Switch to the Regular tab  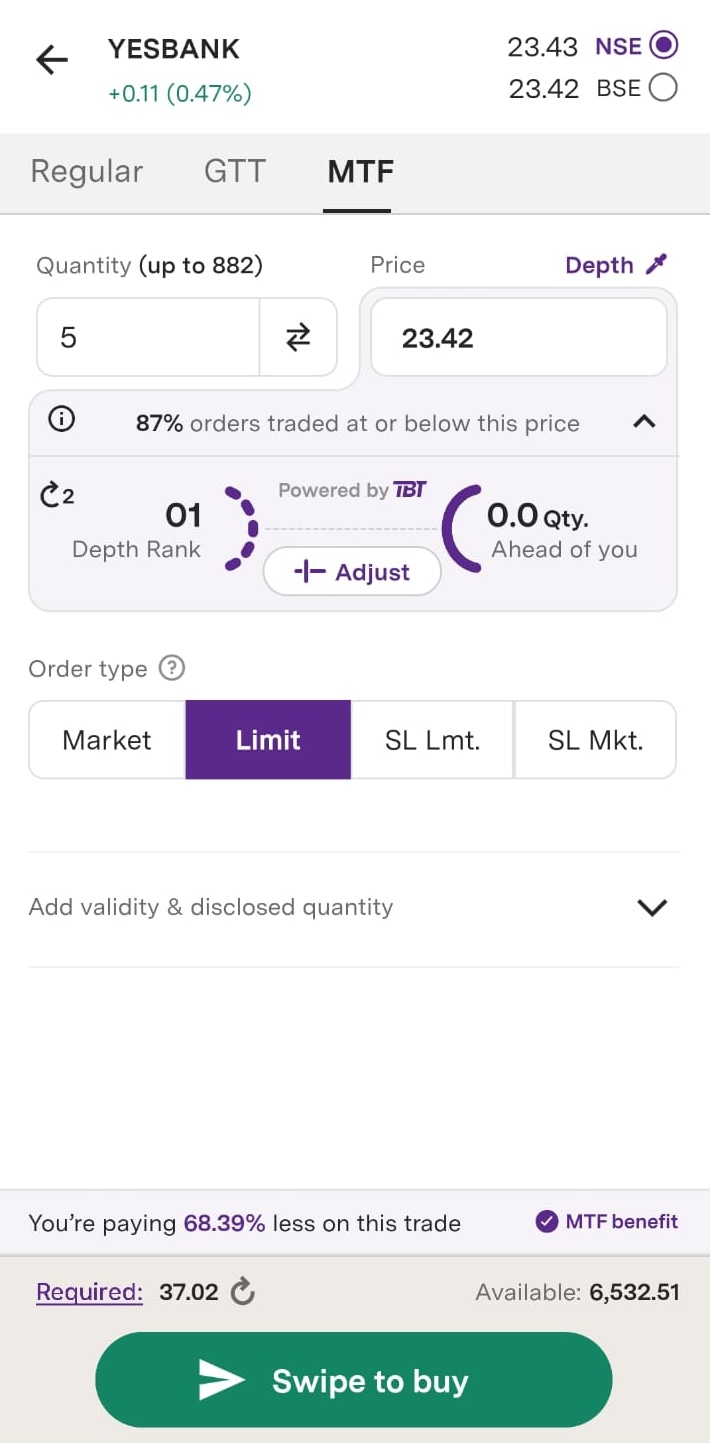coord(87,172)
